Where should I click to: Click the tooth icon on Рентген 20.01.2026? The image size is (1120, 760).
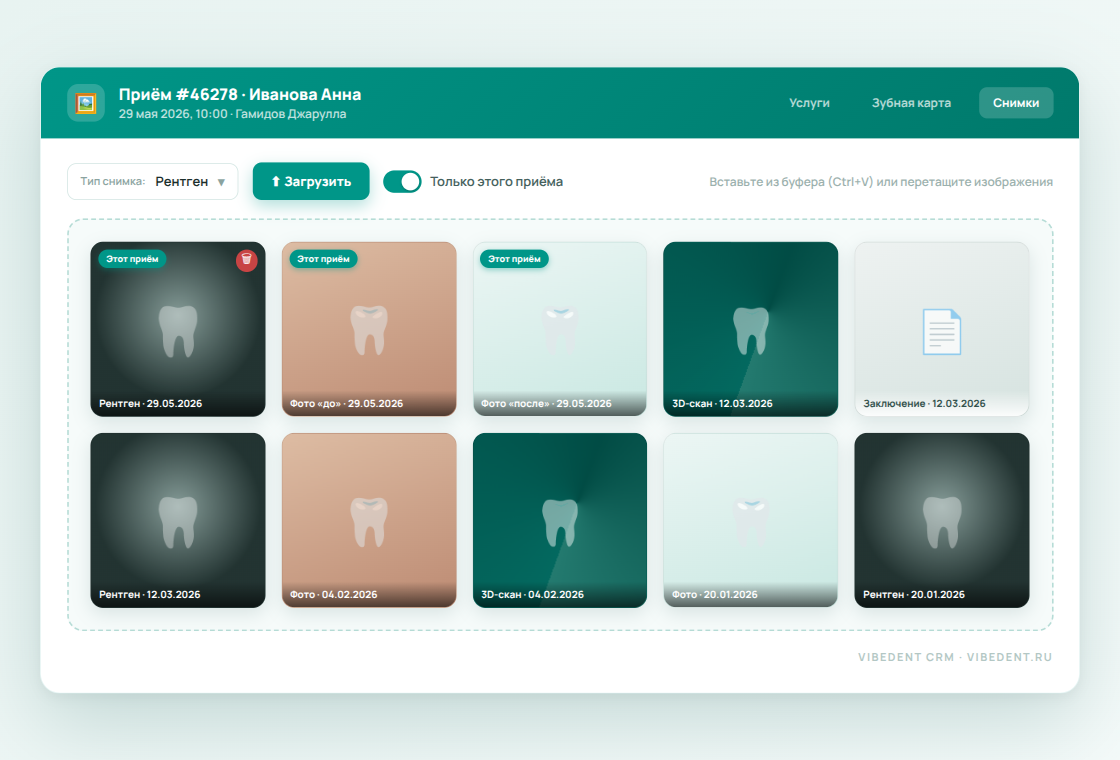(942, 522)
